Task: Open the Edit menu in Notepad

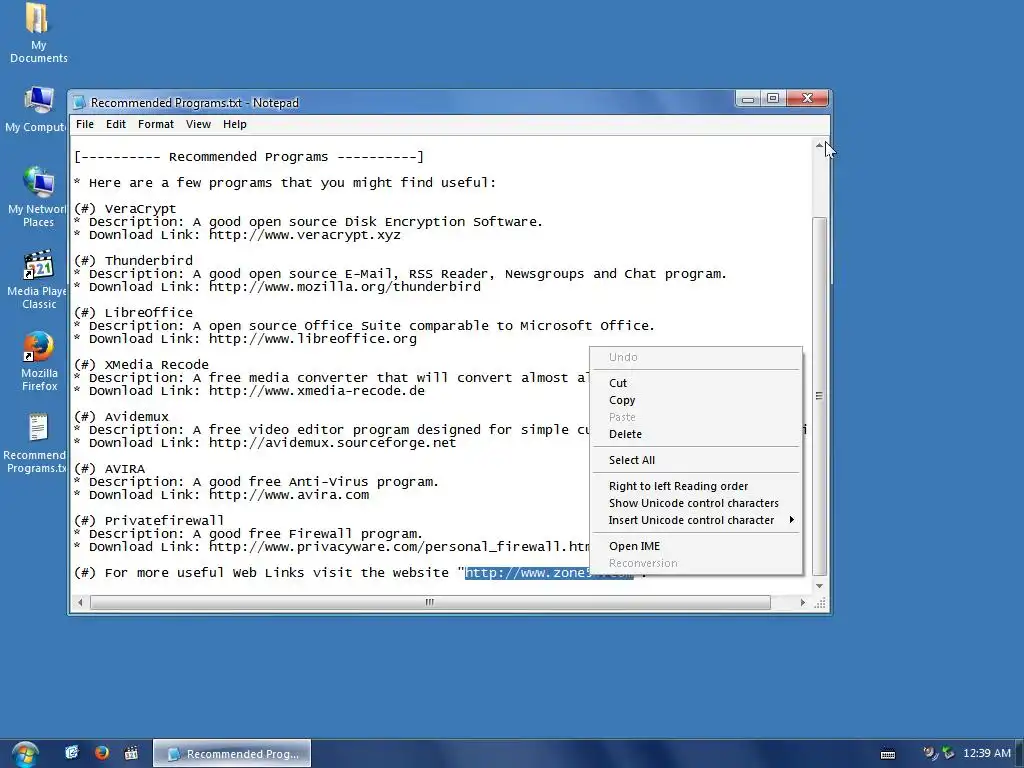Action: [116, 124]
